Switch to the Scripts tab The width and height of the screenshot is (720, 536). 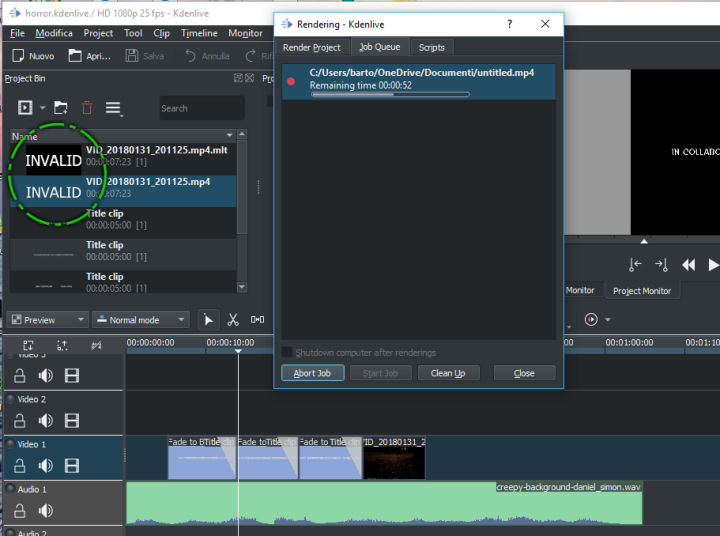tap(432, 47)
